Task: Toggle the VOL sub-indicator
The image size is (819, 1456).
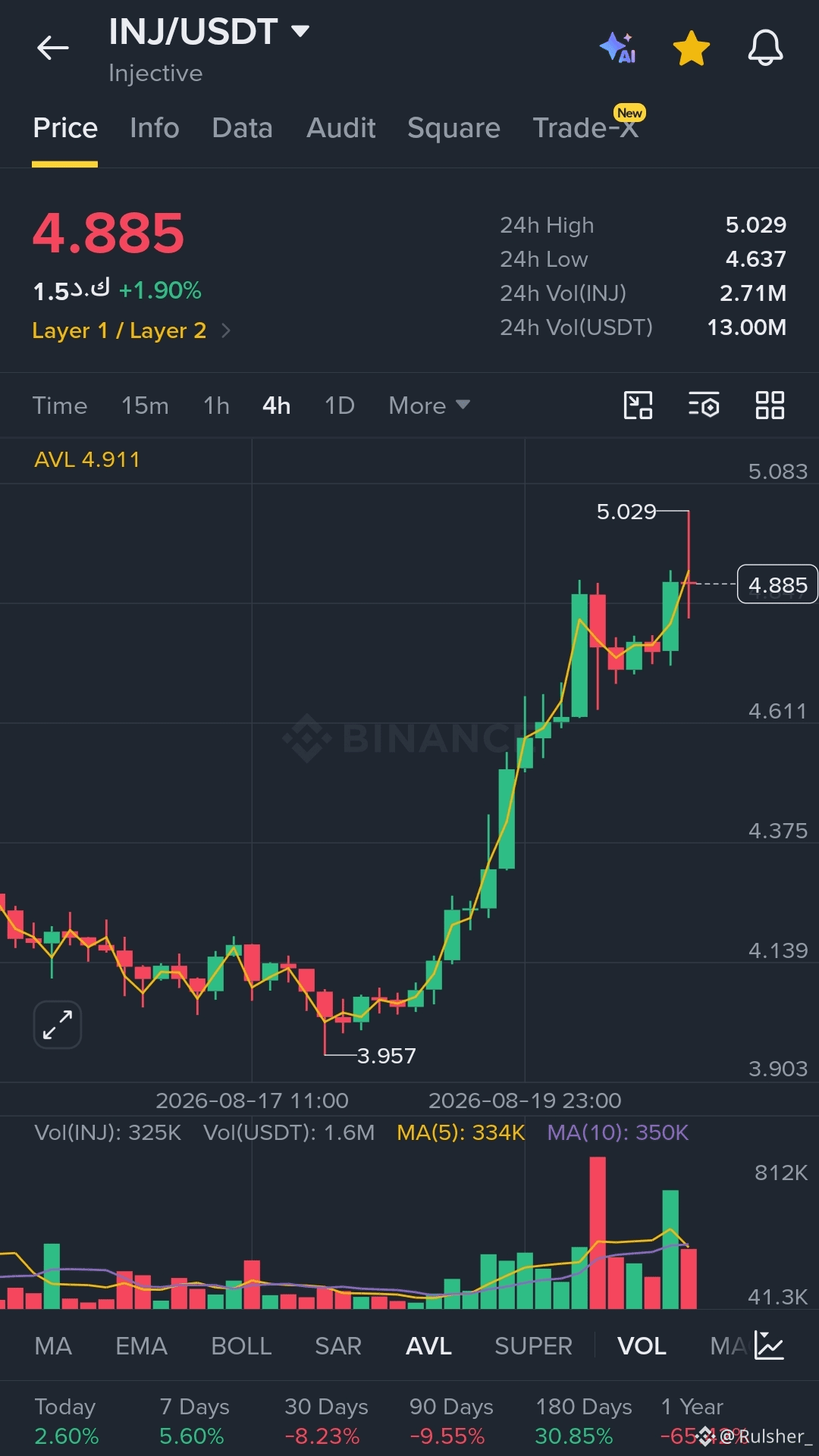Action: tap(642, 1346)
